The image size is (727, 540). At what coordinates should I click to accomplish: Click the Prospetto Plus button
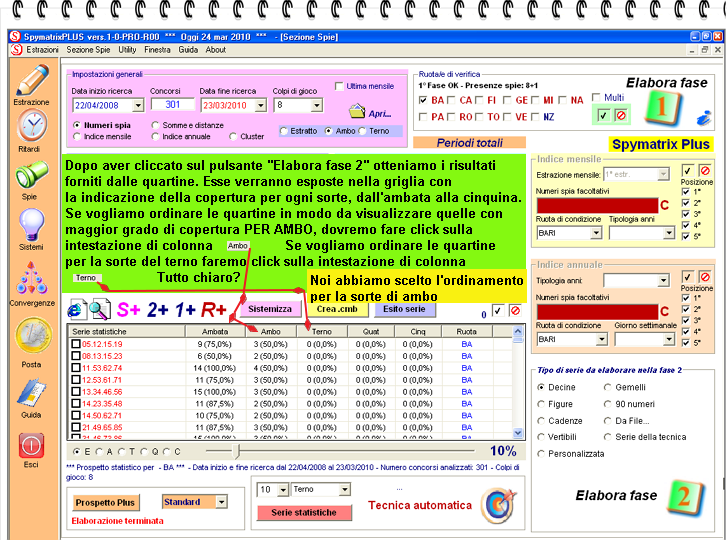[x=105, y=502]
